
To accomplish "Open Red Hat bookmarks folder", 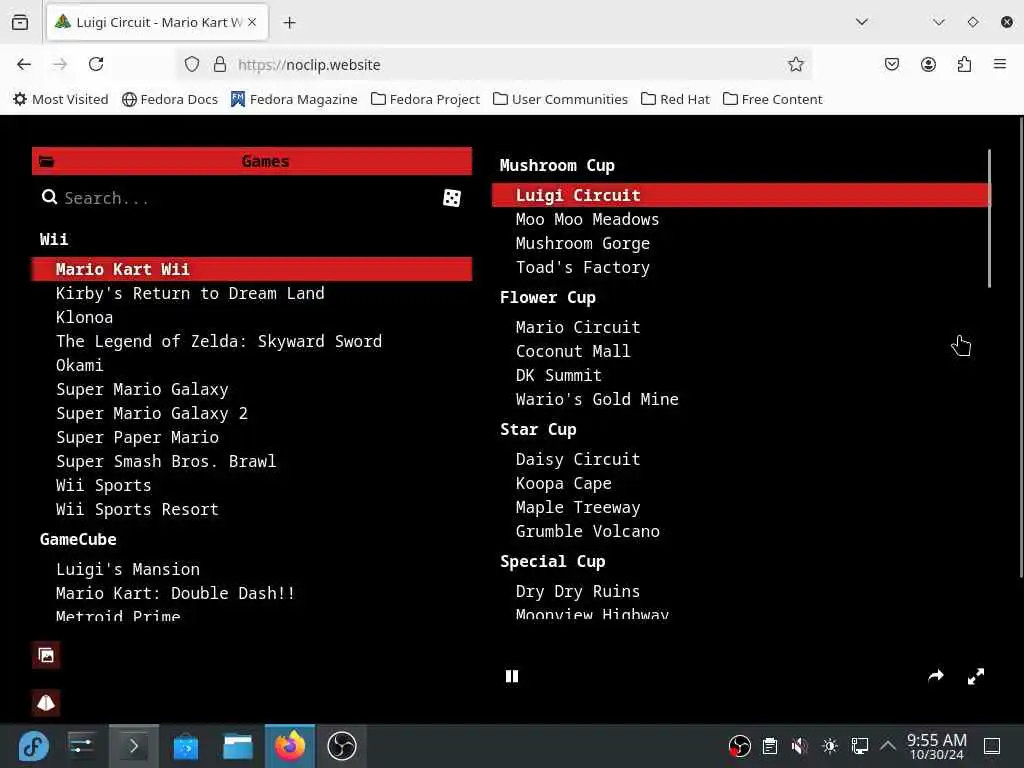I will tap(675, 99).
